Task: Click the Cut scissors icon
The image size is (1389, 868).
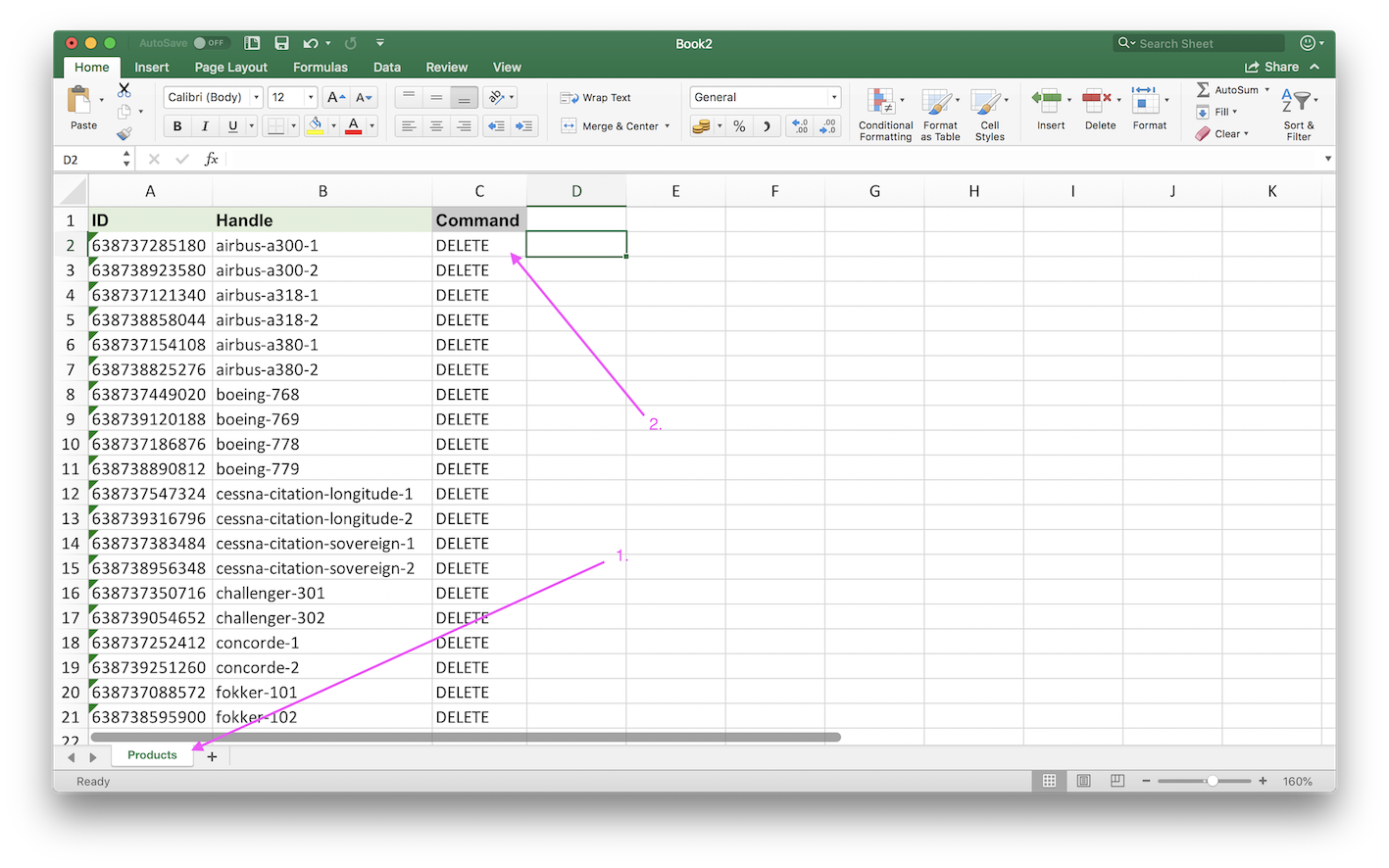Action: coord(124,89)
